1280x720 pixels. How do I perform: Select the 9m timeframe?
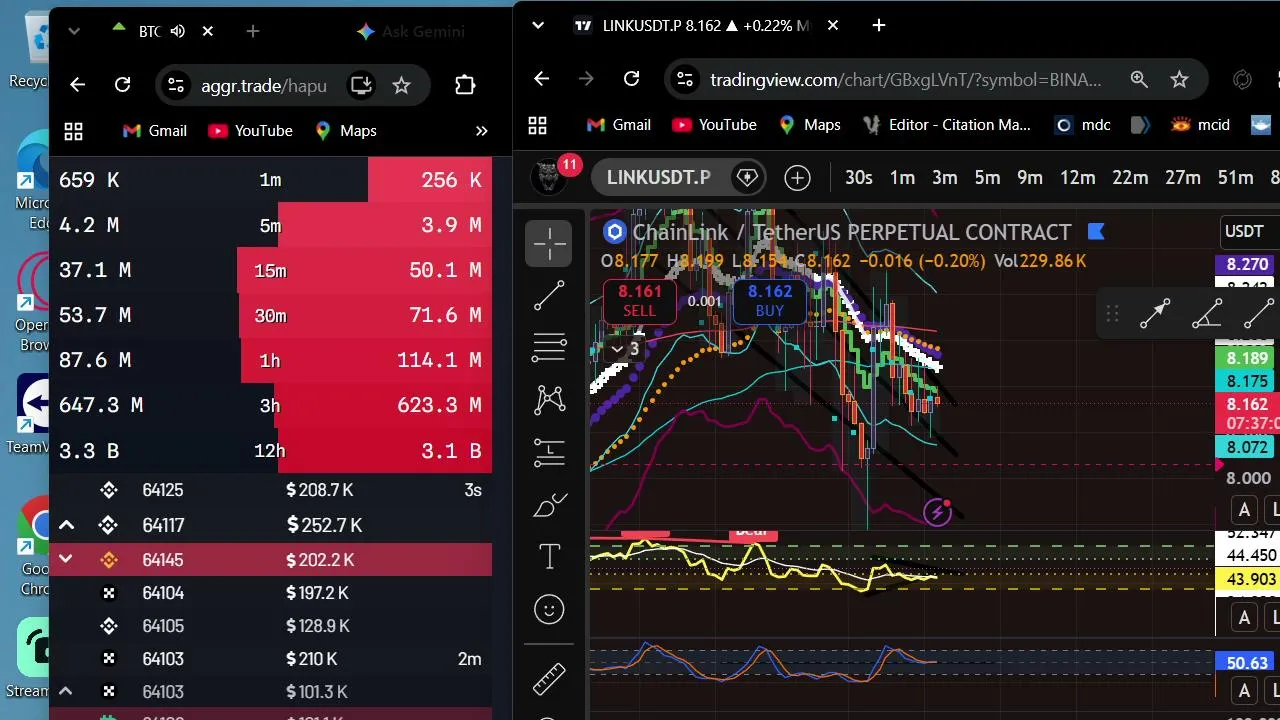click(1030, 178)
